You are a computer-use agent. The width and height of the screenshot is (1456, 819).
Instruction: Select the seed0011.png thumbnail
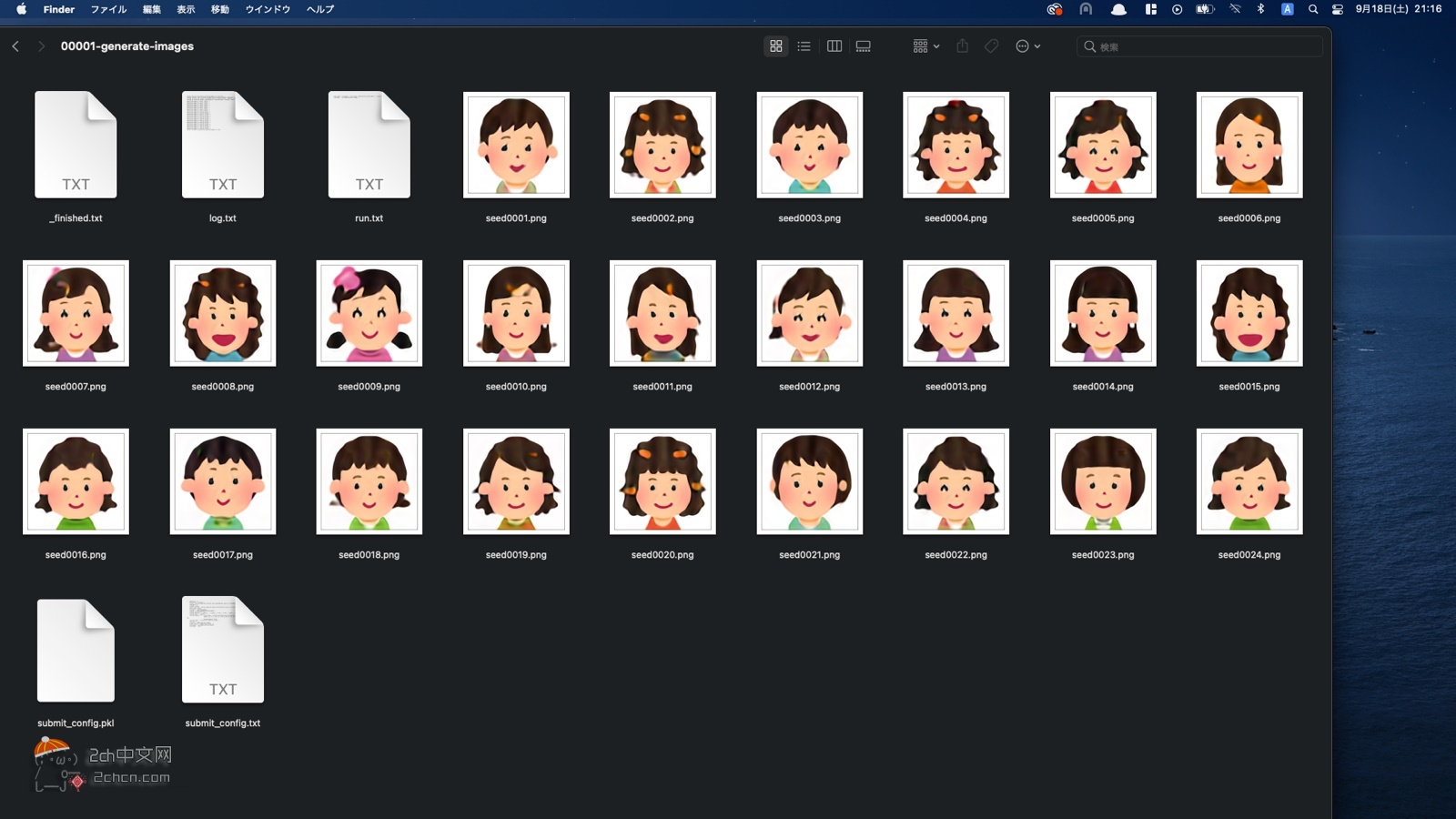pyautogui.click(x=662, y=313)
